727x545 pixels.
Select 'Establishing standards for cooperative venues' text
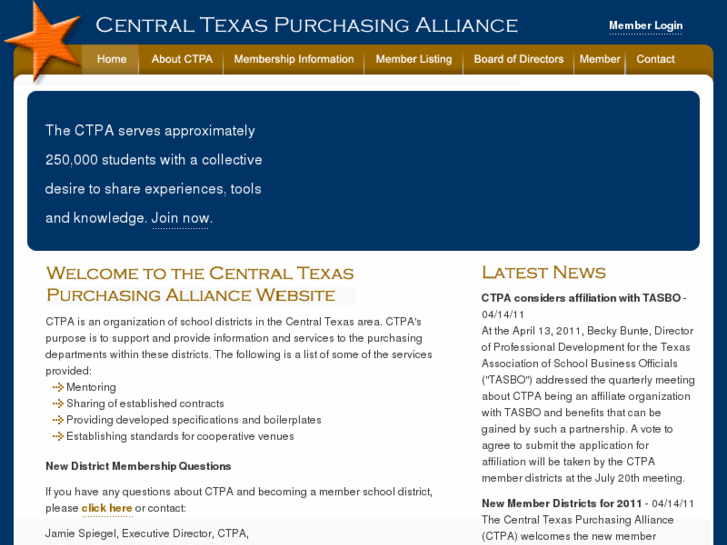tap(180, 436)
